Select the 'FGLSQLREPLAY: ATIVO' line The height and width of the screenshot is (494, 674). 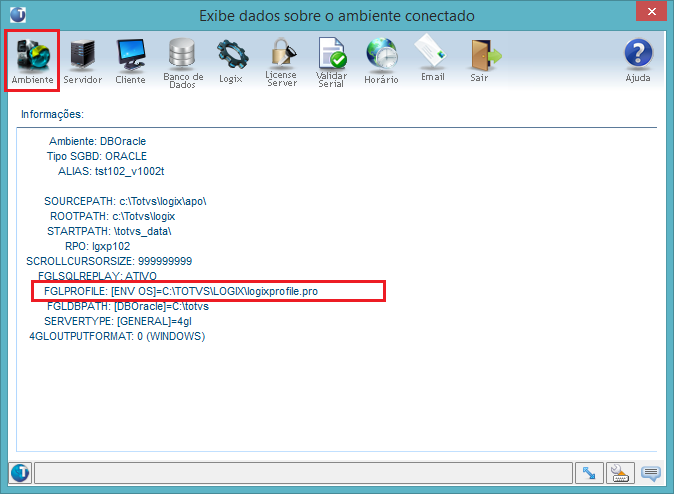[x=97, y=276]
